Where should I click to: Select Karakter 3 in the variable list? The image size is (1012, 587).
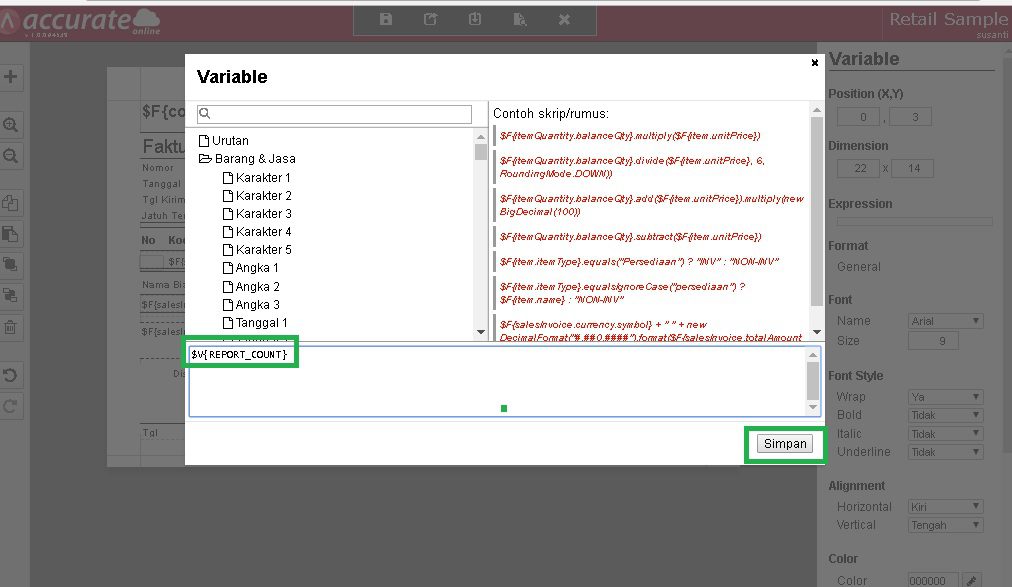263,214
